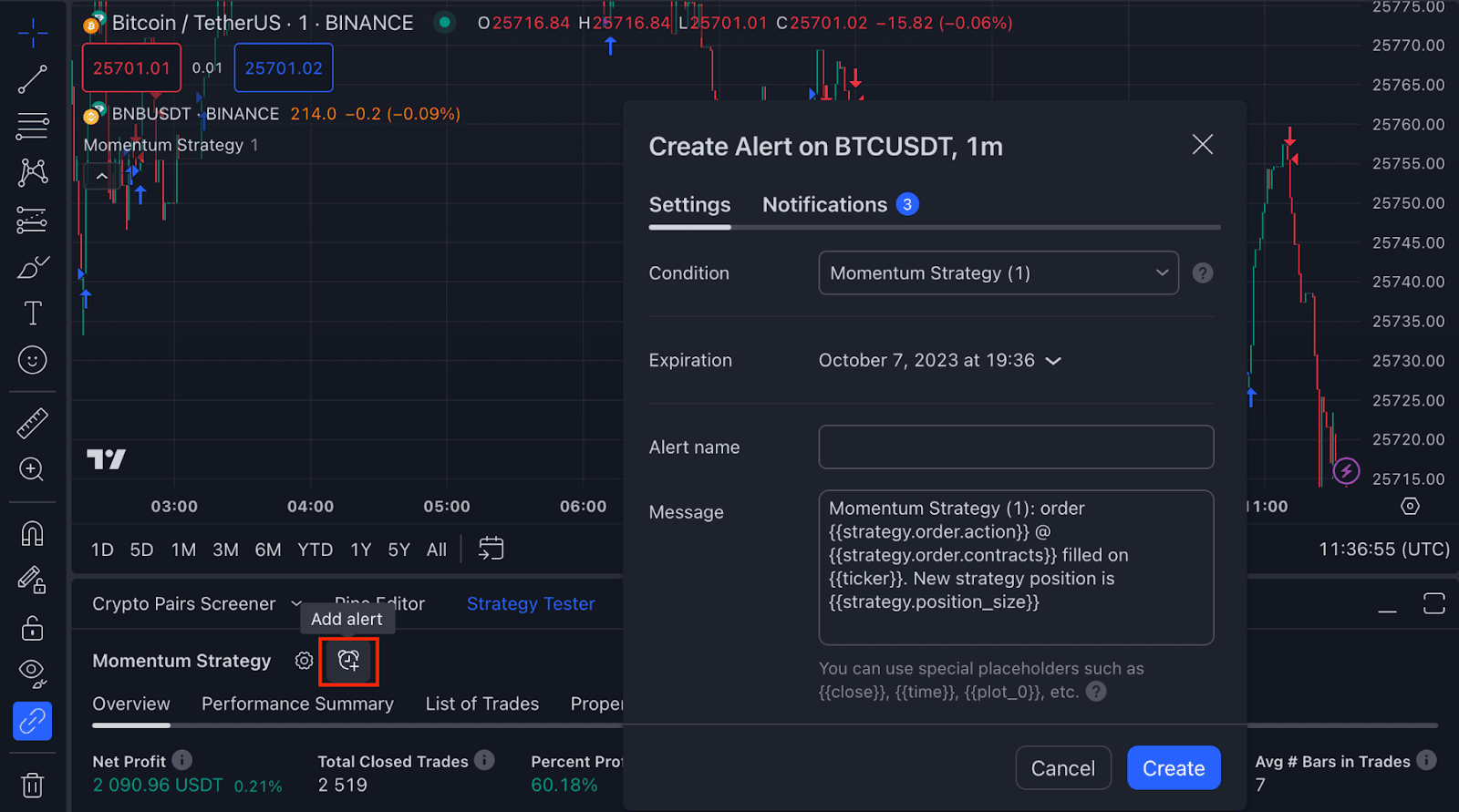Click the Momentum Strategy legend label
The height and width of the screenshot is (812, 1459).
point(163,145)
